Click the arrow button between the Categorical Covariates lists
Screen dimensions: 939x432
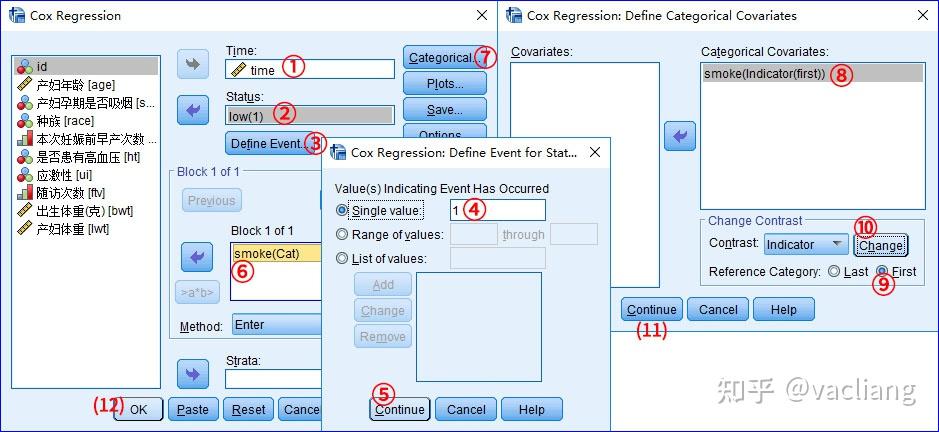point(680,137)
